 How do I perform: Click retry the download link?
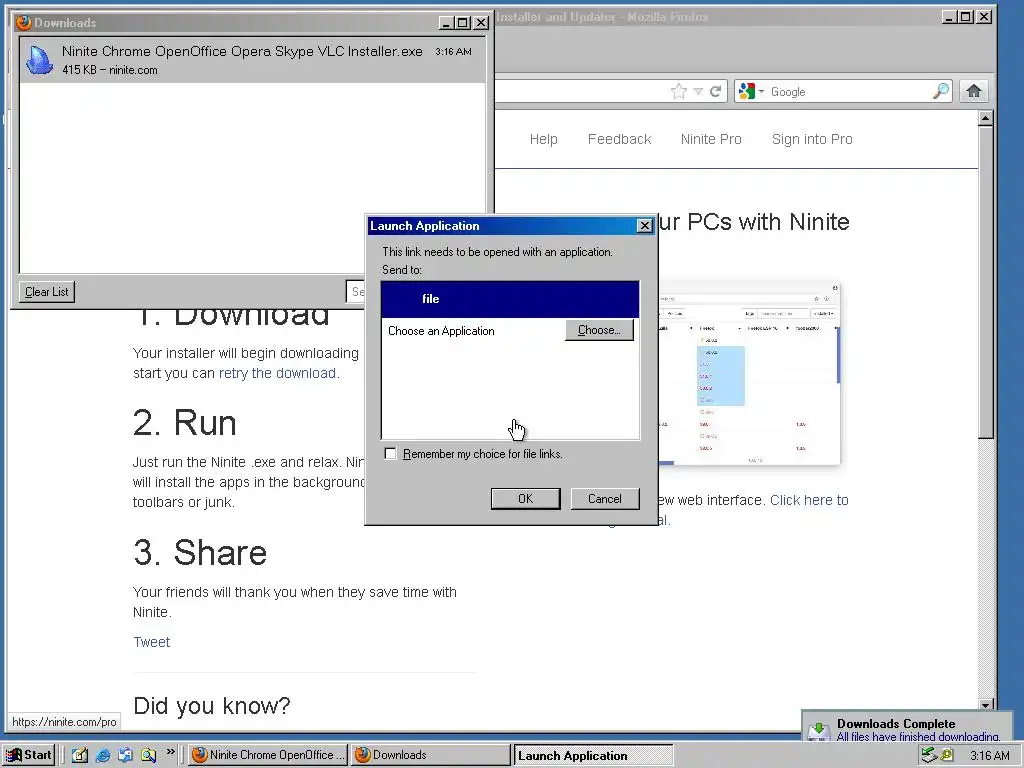point(278,373)
